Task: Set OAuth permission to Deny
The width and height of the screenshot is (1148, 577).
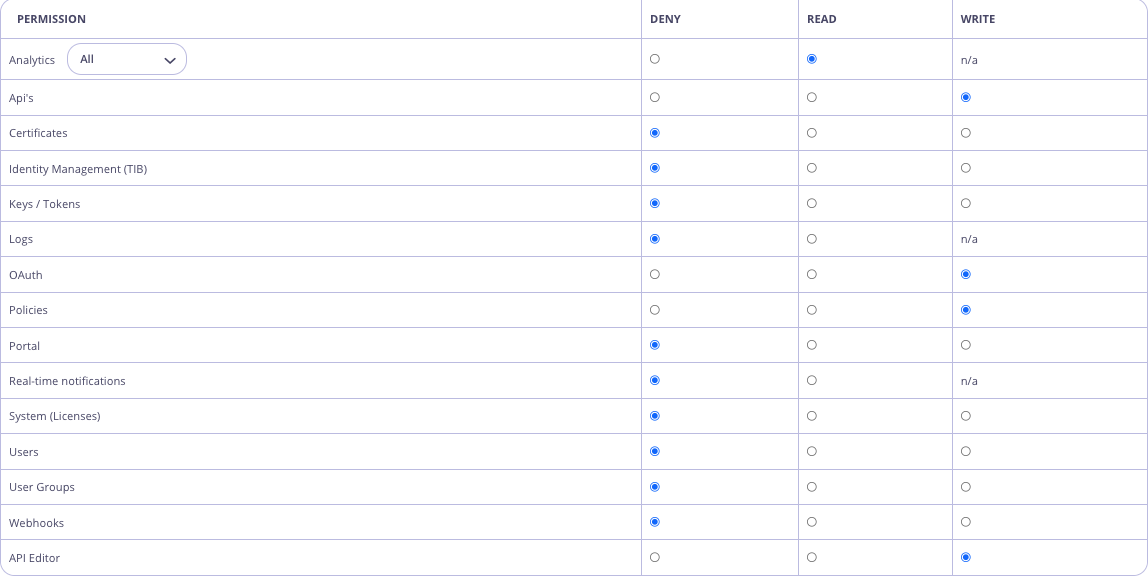Action: coord(655,274)
